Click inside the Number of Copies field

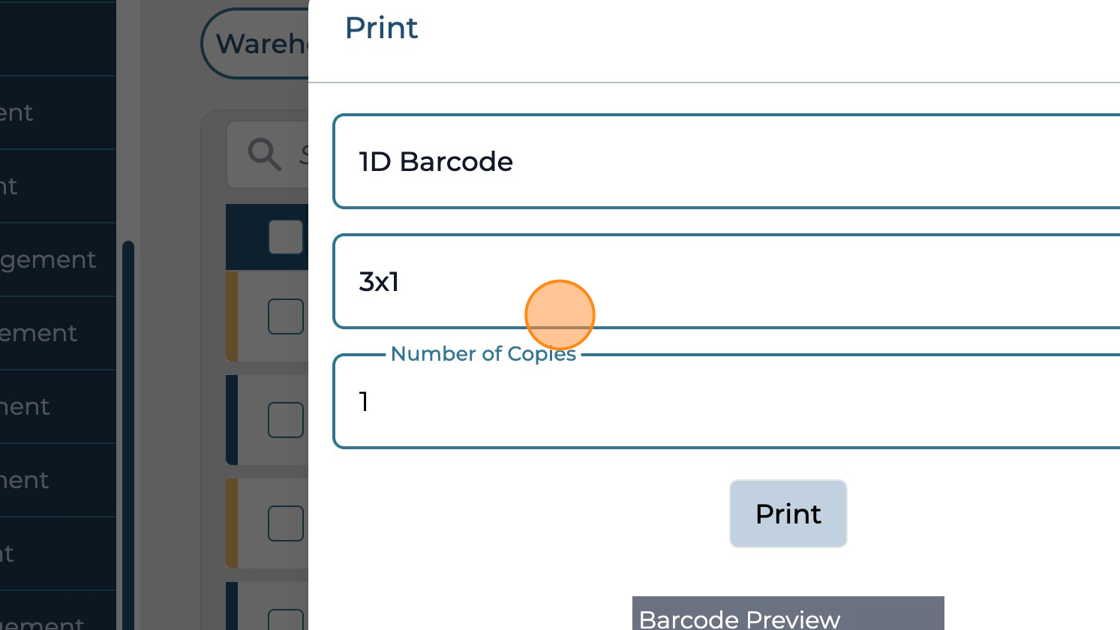pyautogui.click(x=700, y=401)
